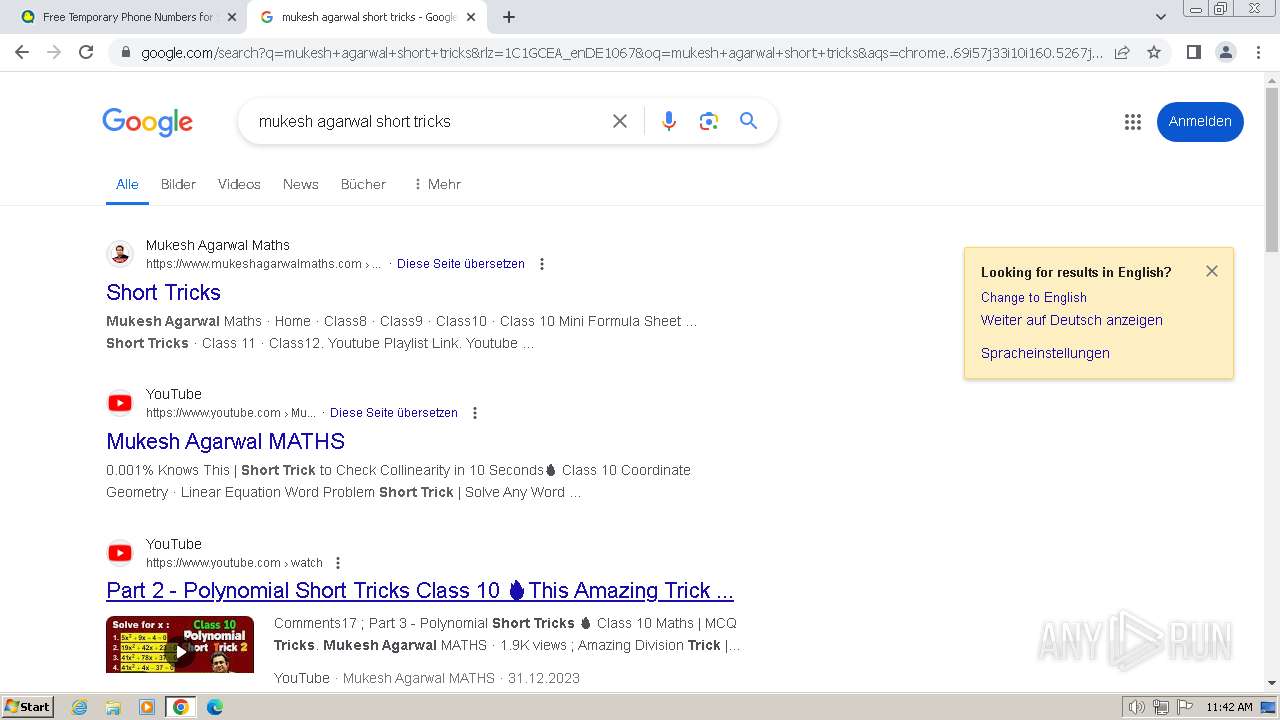Open Chrome three-dot menu
Image resolution: width=1280 pixels, height=720 pixels.
1258,52
